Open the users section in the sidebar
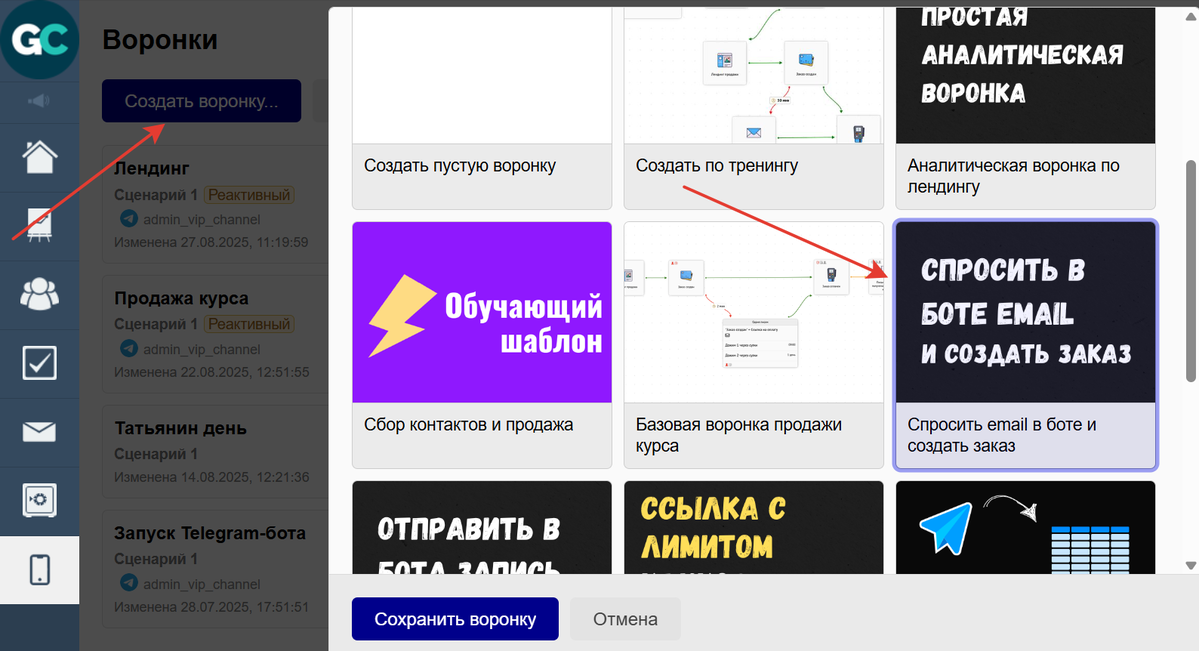 40,293
